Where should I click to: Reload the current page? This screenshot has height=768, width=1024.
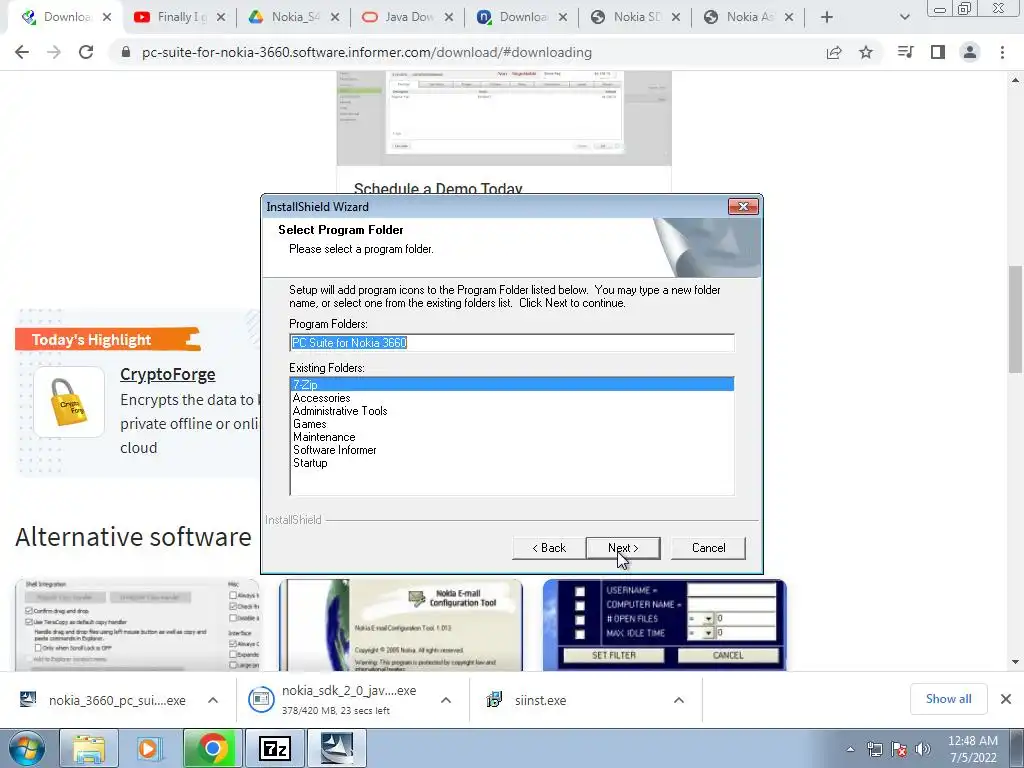86,52
